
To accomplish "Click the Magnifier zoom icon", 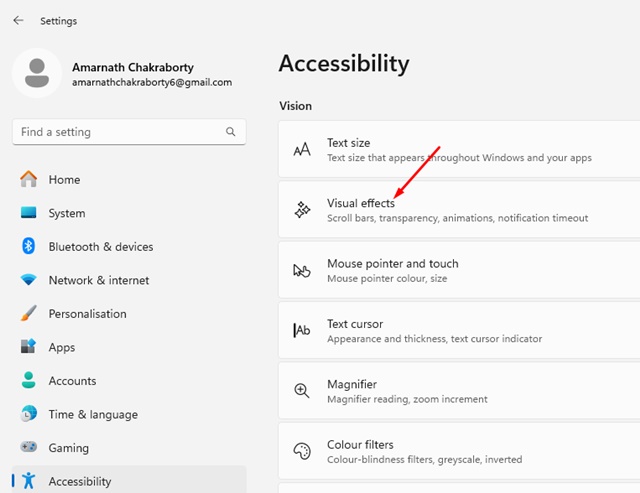I will [302, 390].
